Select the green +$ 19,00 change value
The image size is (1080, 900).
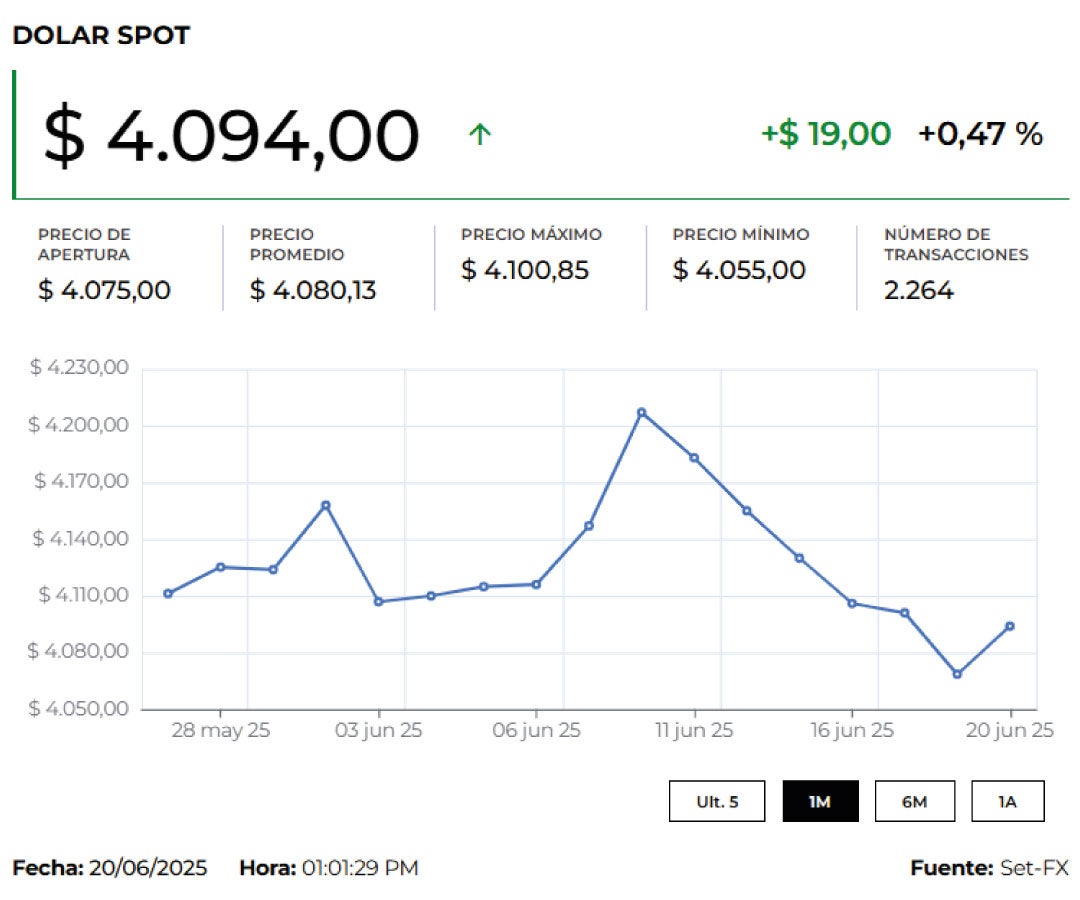(825, 134)
